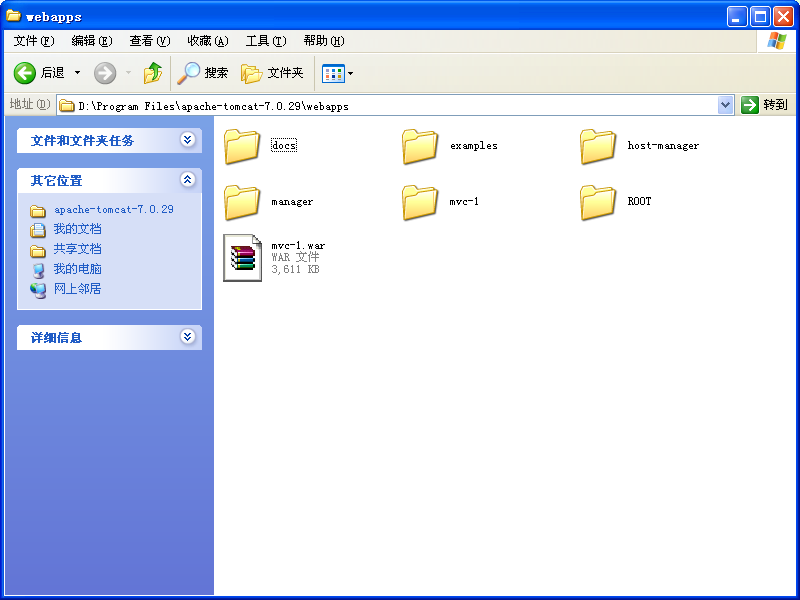This screenshot has height=600, width=800.
Task: Close the webapps window
Action: (783, 17)
